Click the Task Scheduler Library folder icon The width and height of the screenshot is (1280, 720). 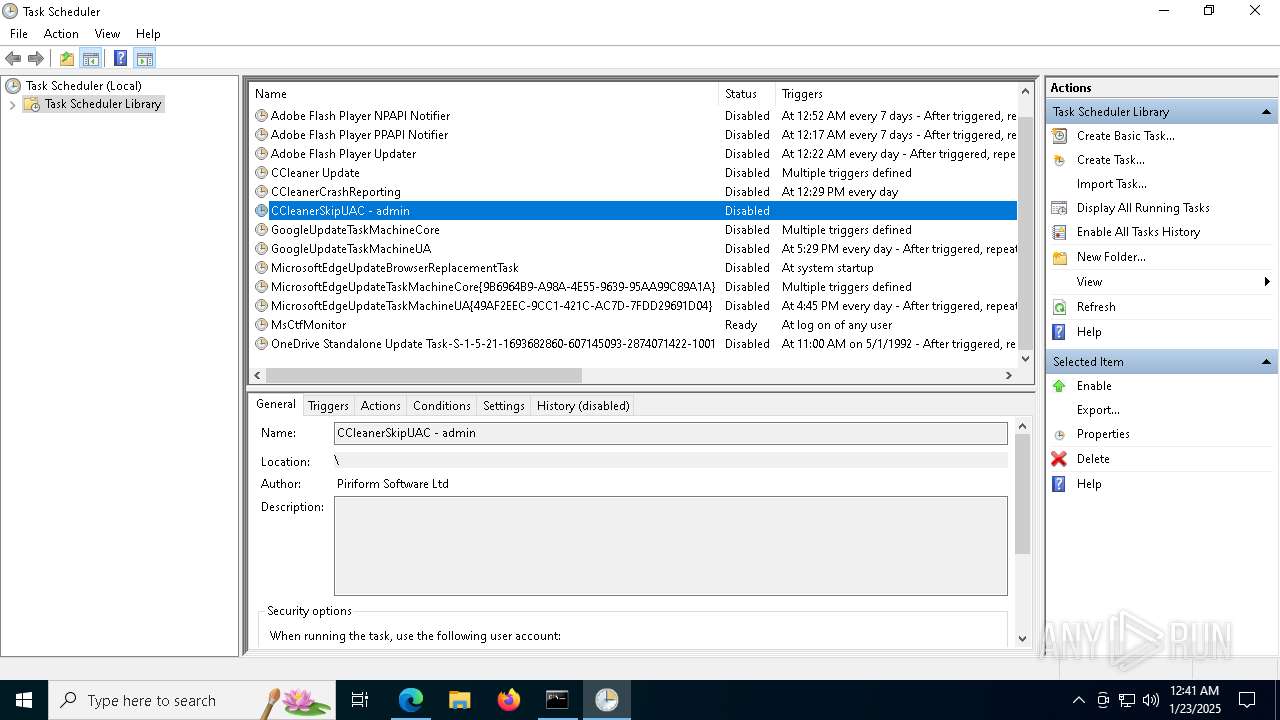pyautogui.click(x=32, y=104)
